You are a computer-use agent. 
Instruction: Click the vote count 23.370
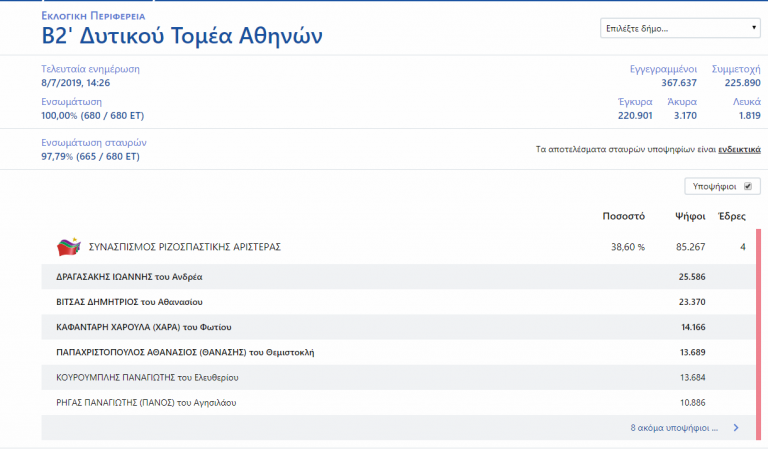point(692,302)
